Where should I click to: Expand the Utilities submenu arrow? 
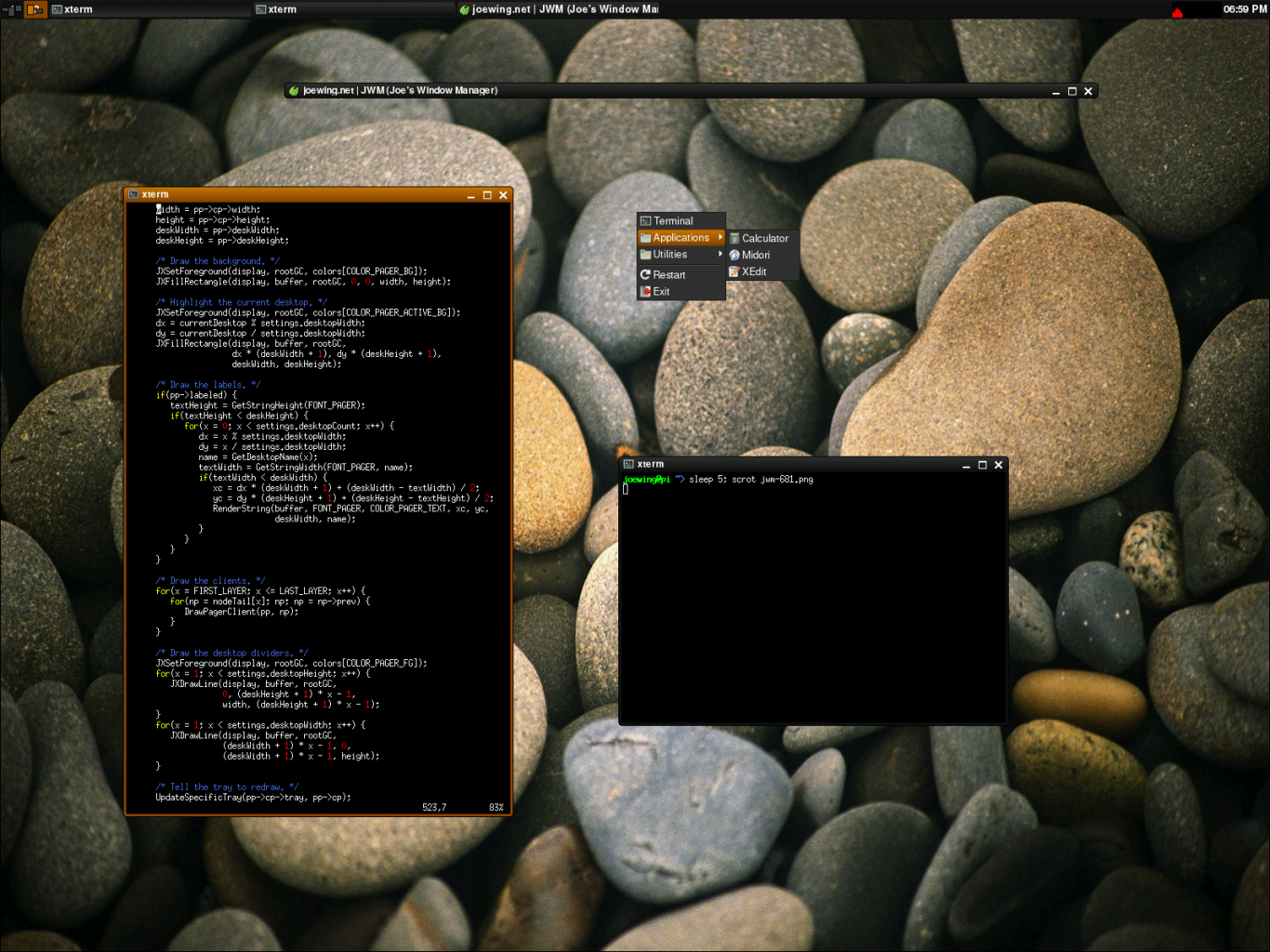point(720,255)
